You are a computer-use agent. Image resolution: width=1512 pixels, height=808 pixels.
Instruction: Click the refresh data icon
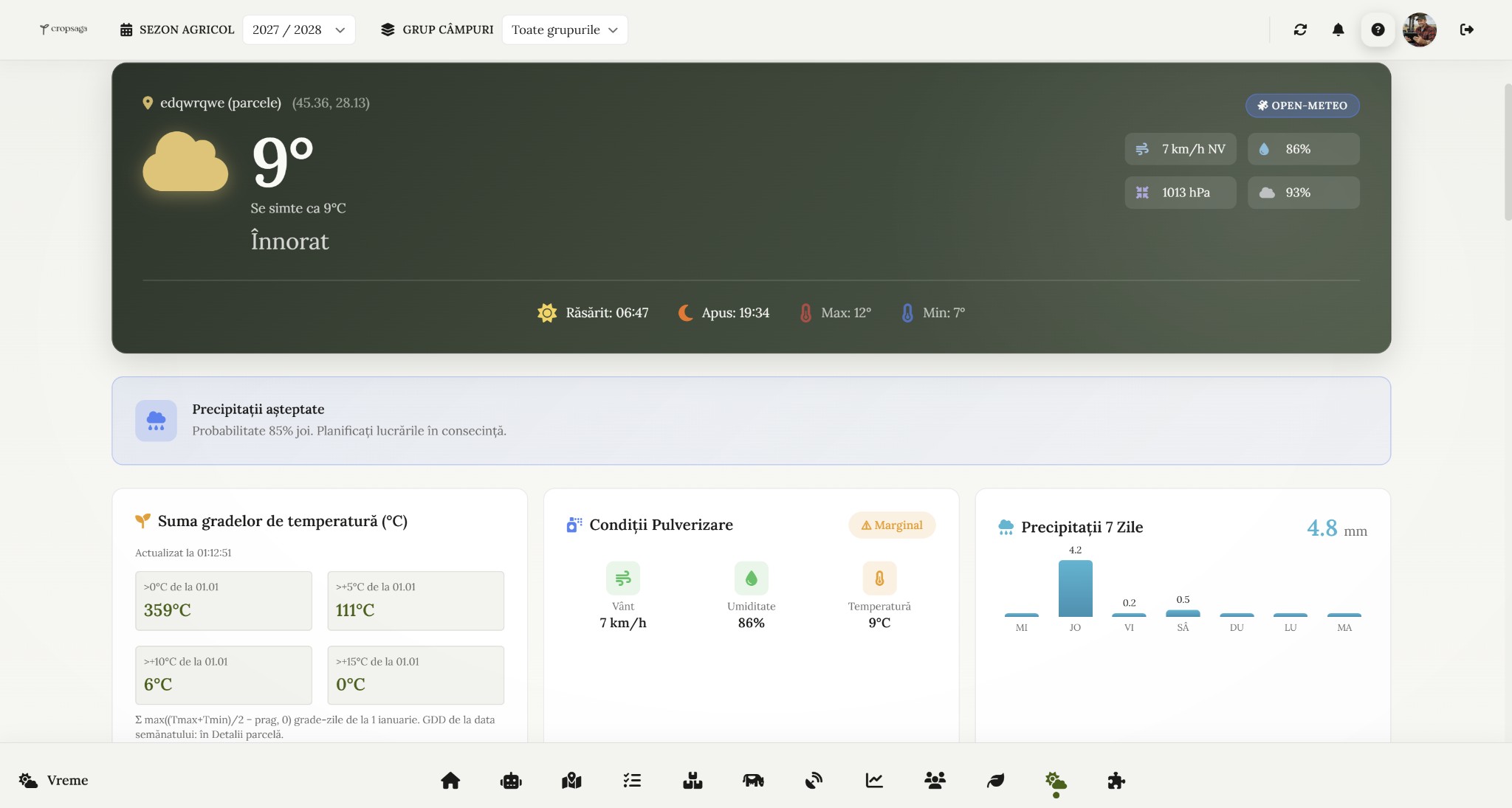pyautogui.click(x=1300, y=30)
